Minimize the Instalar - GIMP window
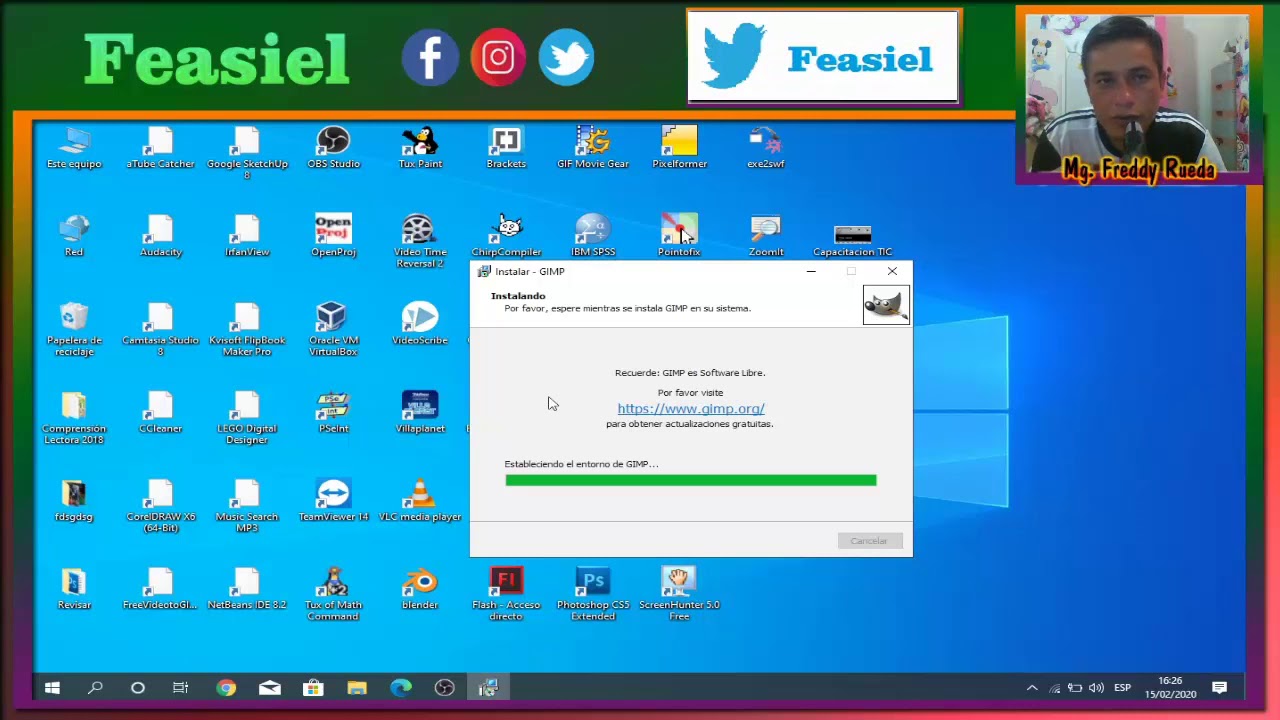 pos(811,271)
